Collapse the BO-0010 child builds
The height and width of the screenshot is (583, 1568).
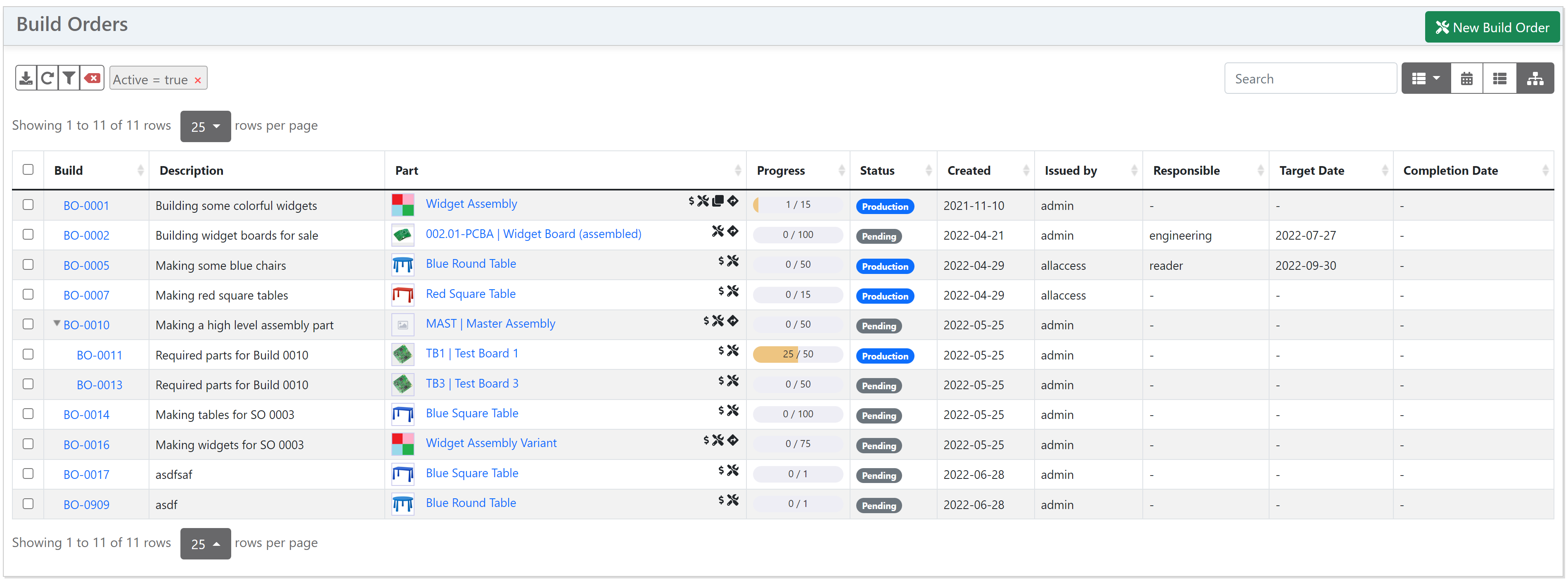pos(57,324)
